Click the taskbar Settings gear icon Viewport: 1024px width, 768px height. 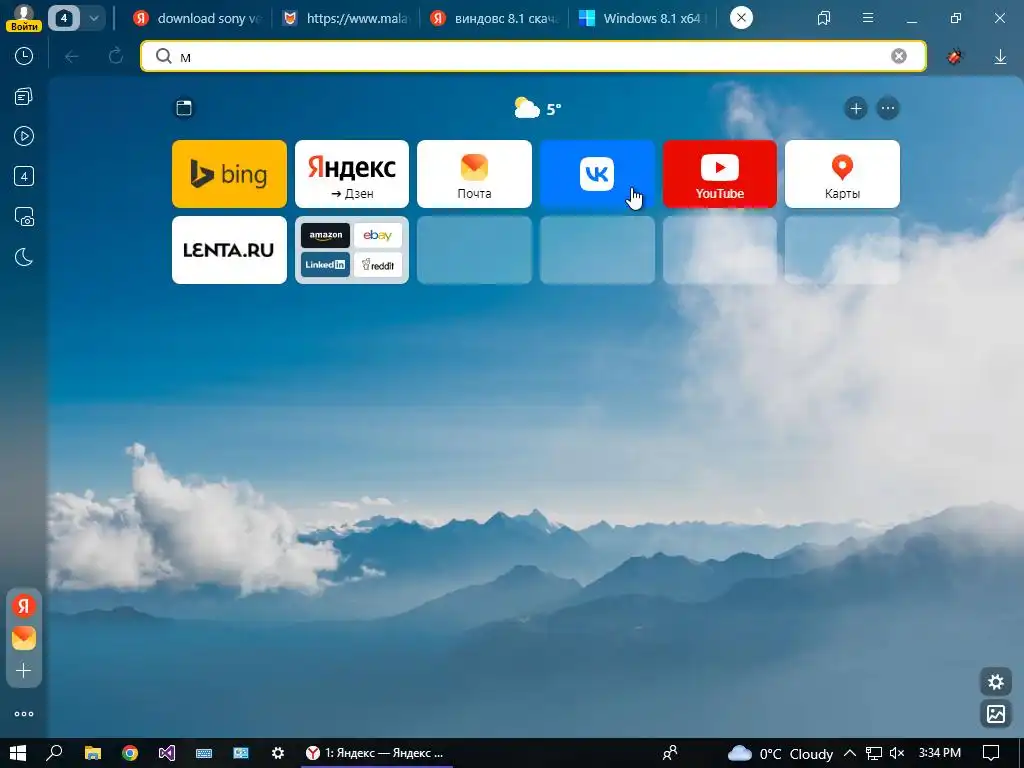[x=278, y=753]
